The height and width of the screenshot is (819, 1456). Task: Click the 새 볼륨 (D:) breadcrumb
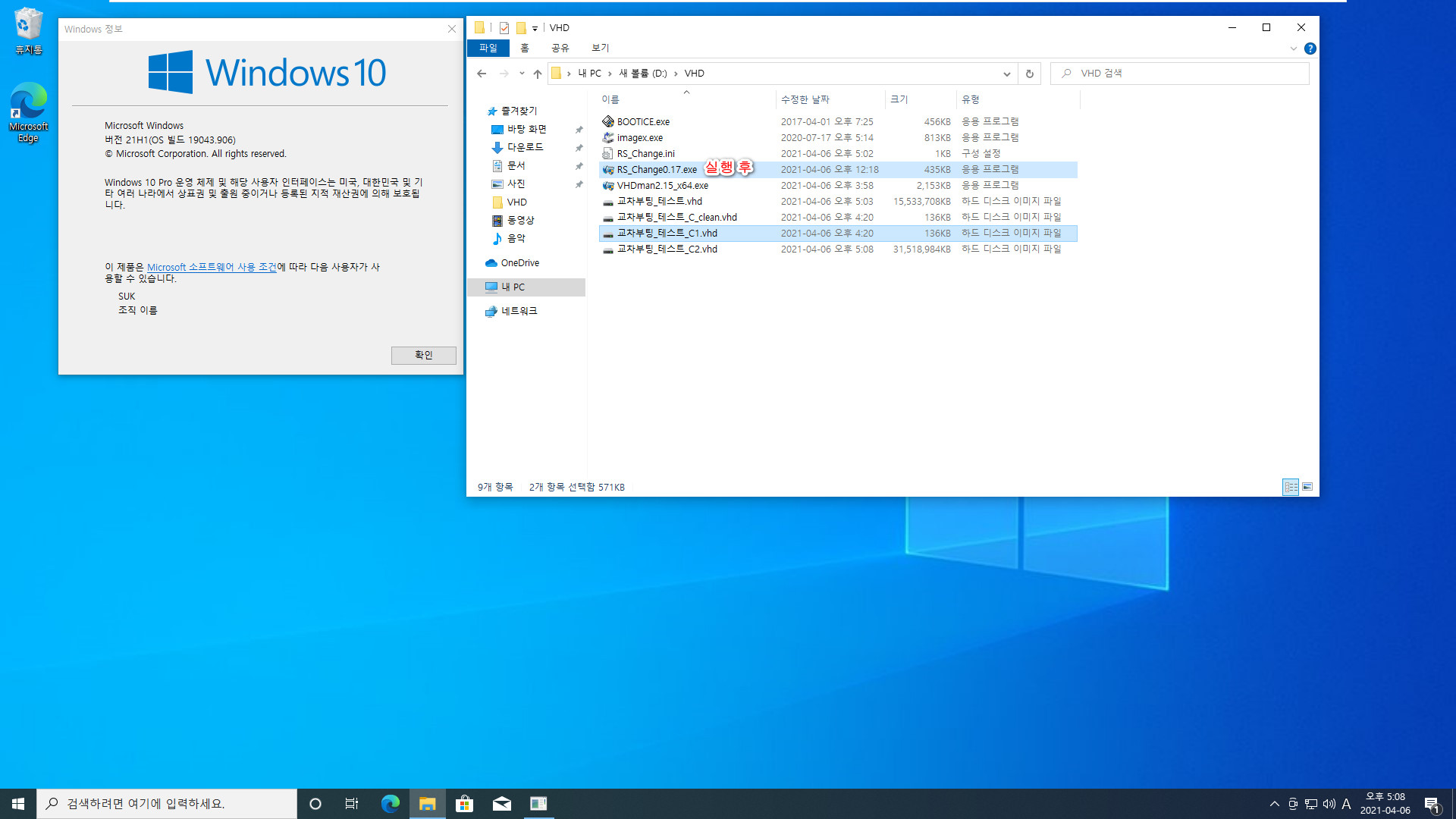click(643, 74)
